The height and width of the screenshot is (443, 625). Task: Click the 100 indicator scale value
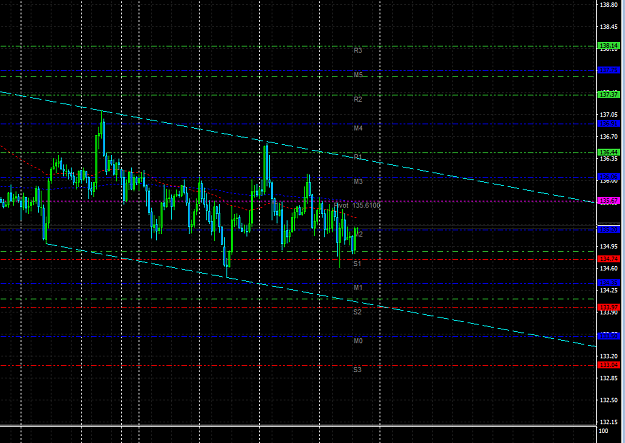coord(604,431)
